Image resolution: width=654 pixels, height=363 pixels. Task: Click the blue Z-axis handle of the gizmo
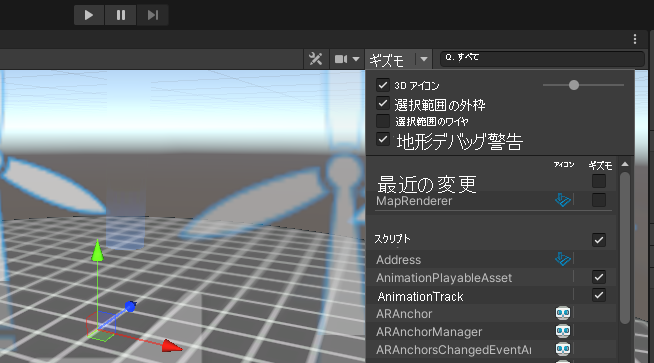pyautogui.click(x=130, y=307)
